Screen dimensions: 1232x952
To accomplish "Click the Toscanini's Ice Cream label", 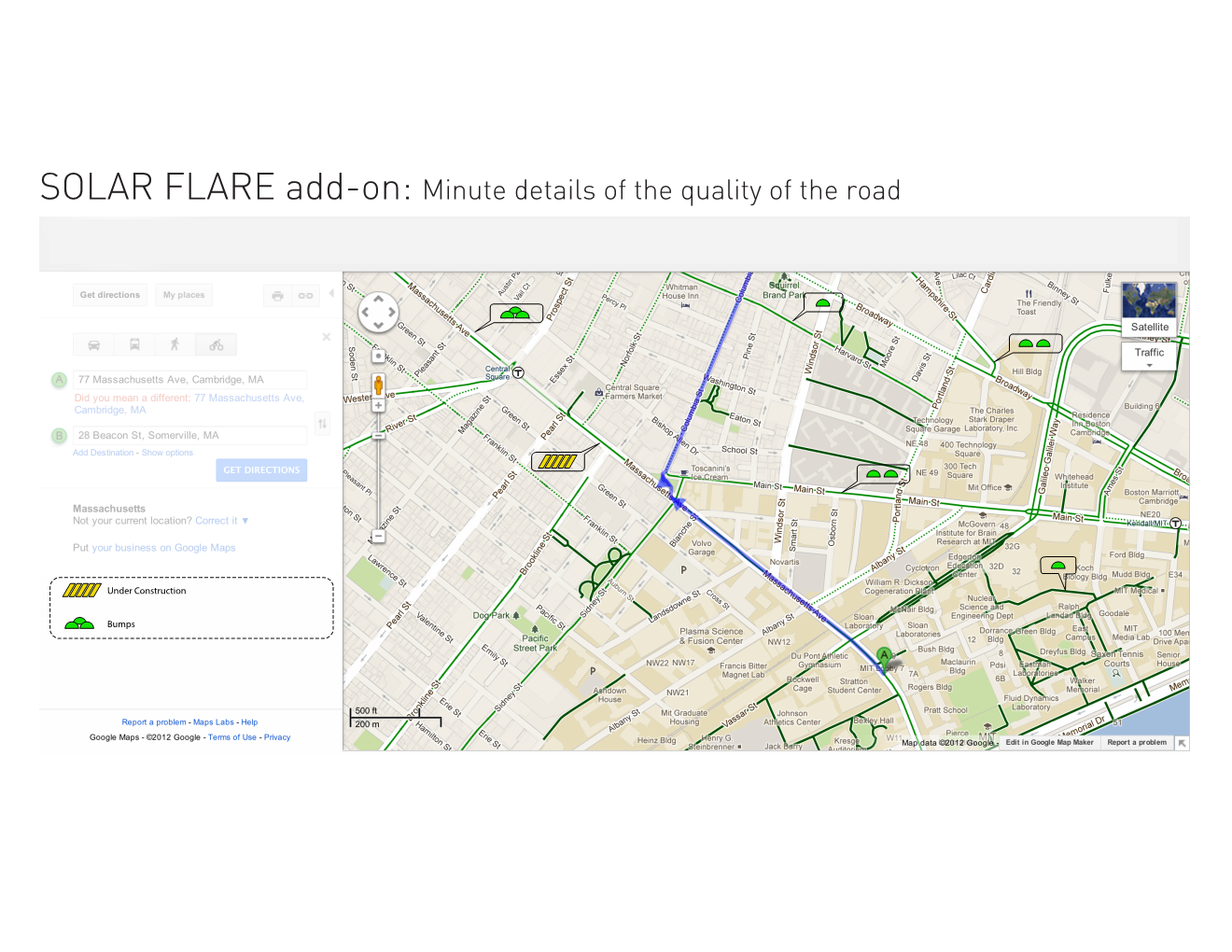I will tap(710, 473).
